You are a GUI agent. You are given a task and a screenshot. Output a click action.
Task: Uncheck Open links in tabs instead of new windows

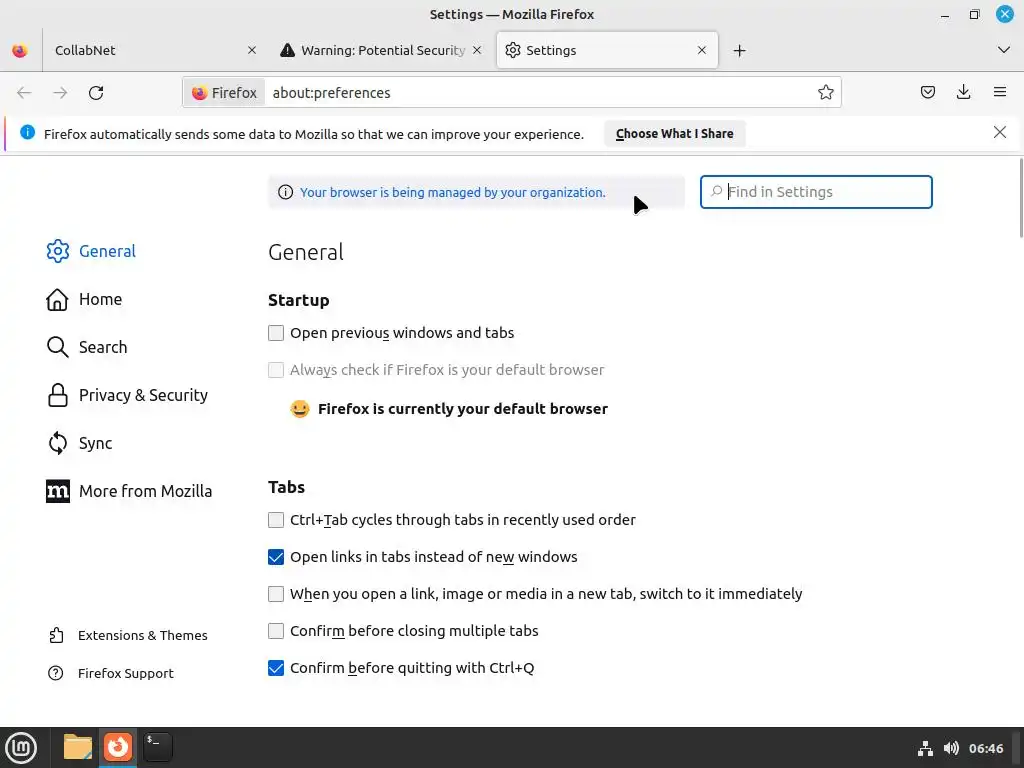coord(276,557)
